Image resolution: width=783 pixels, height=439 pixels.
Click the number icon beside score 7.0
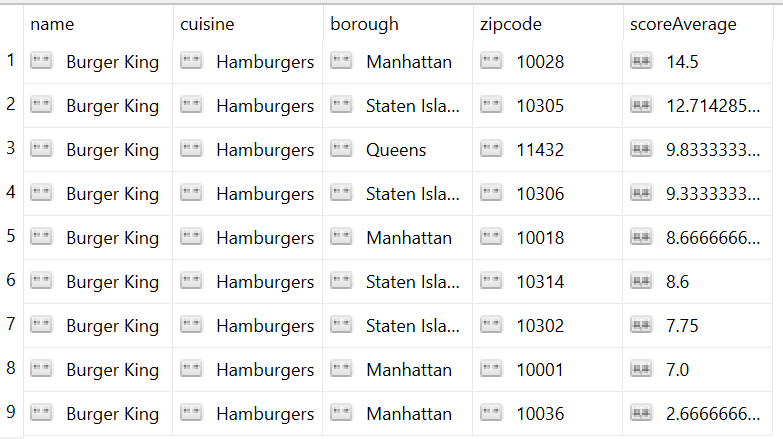641,370
